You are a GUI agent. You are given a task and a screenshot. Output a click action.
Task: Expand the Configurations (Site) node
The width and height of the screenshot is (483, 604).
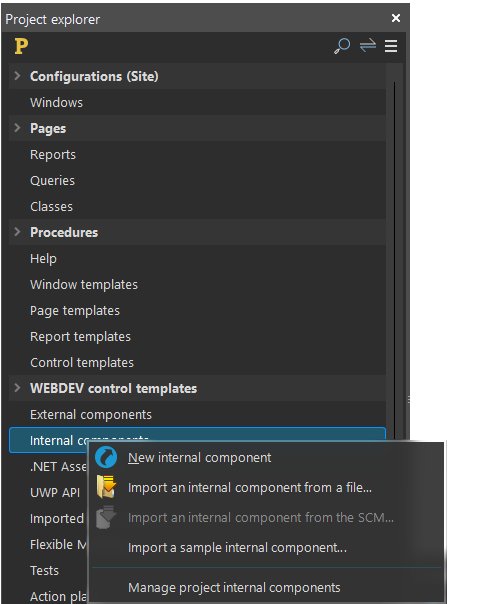pos(17,76)
